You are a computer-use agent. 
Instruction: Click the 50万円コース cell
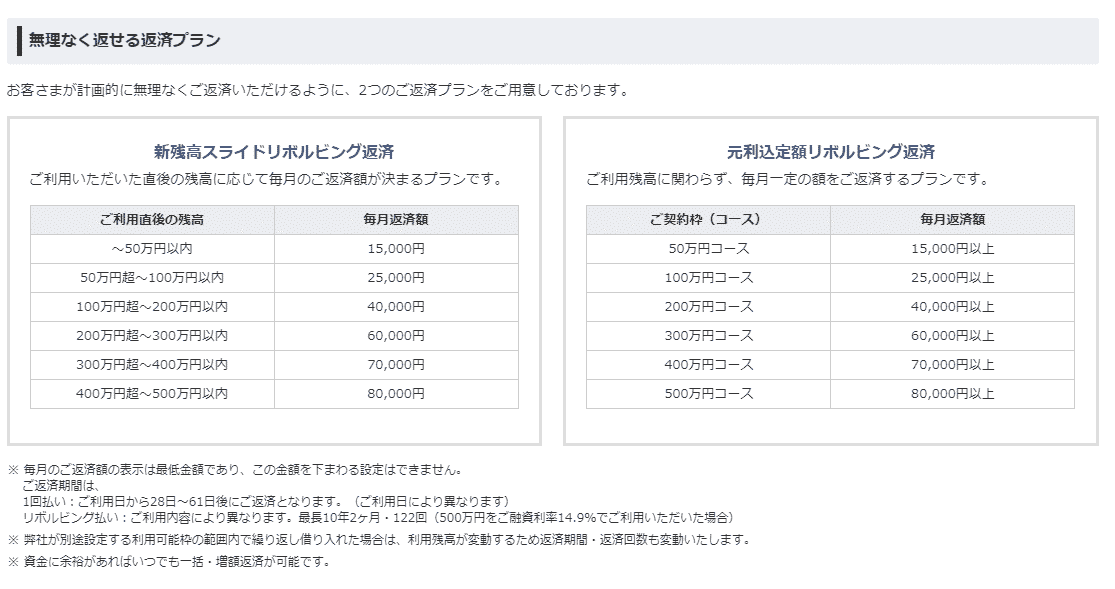[708, 249]
